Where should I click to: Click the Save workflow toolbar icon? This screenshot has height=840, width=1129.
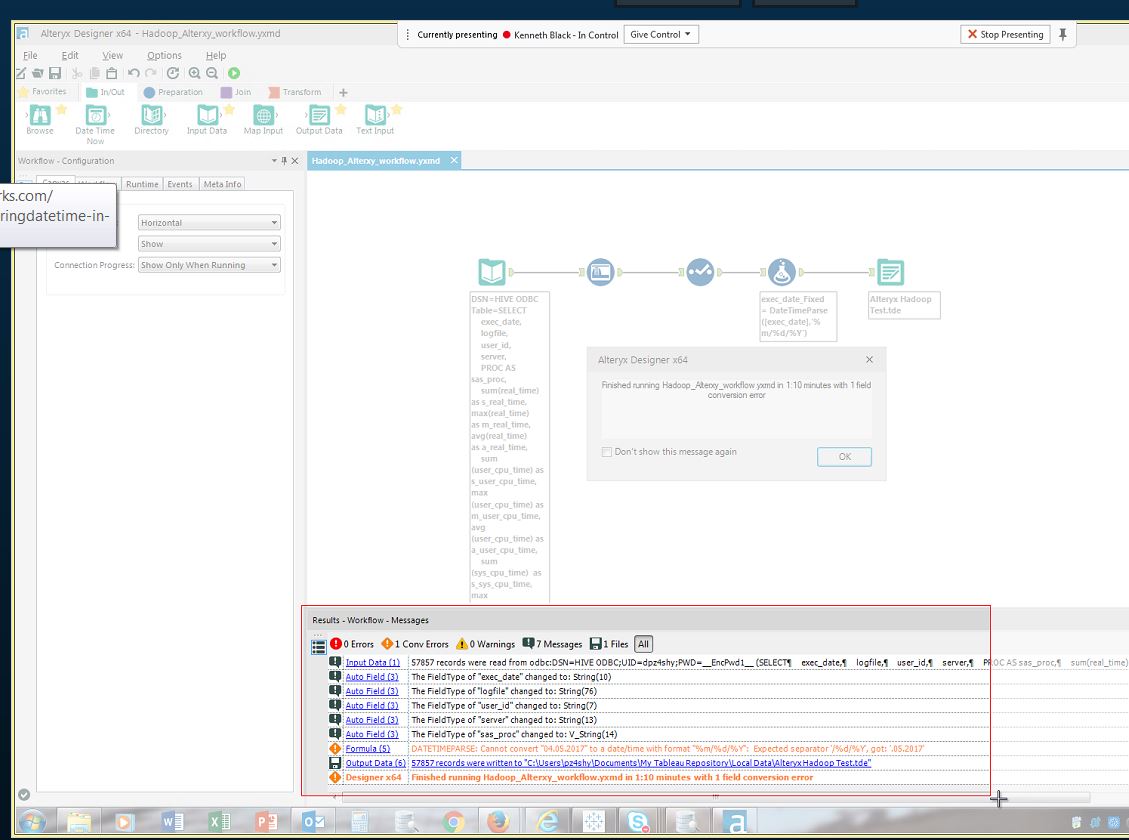tap(55, 73)
